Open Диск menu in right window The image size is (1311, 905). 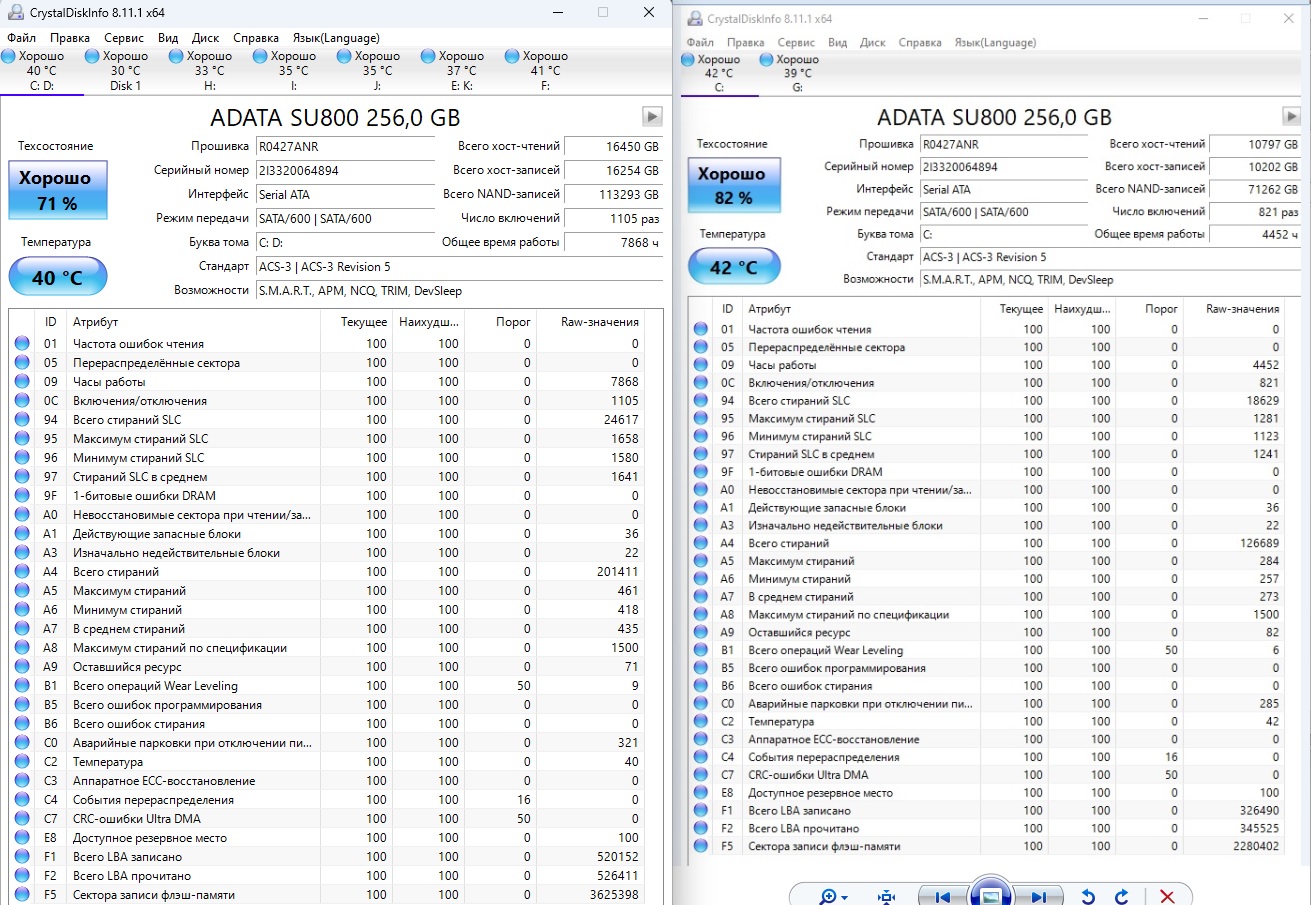click(872, 43)
